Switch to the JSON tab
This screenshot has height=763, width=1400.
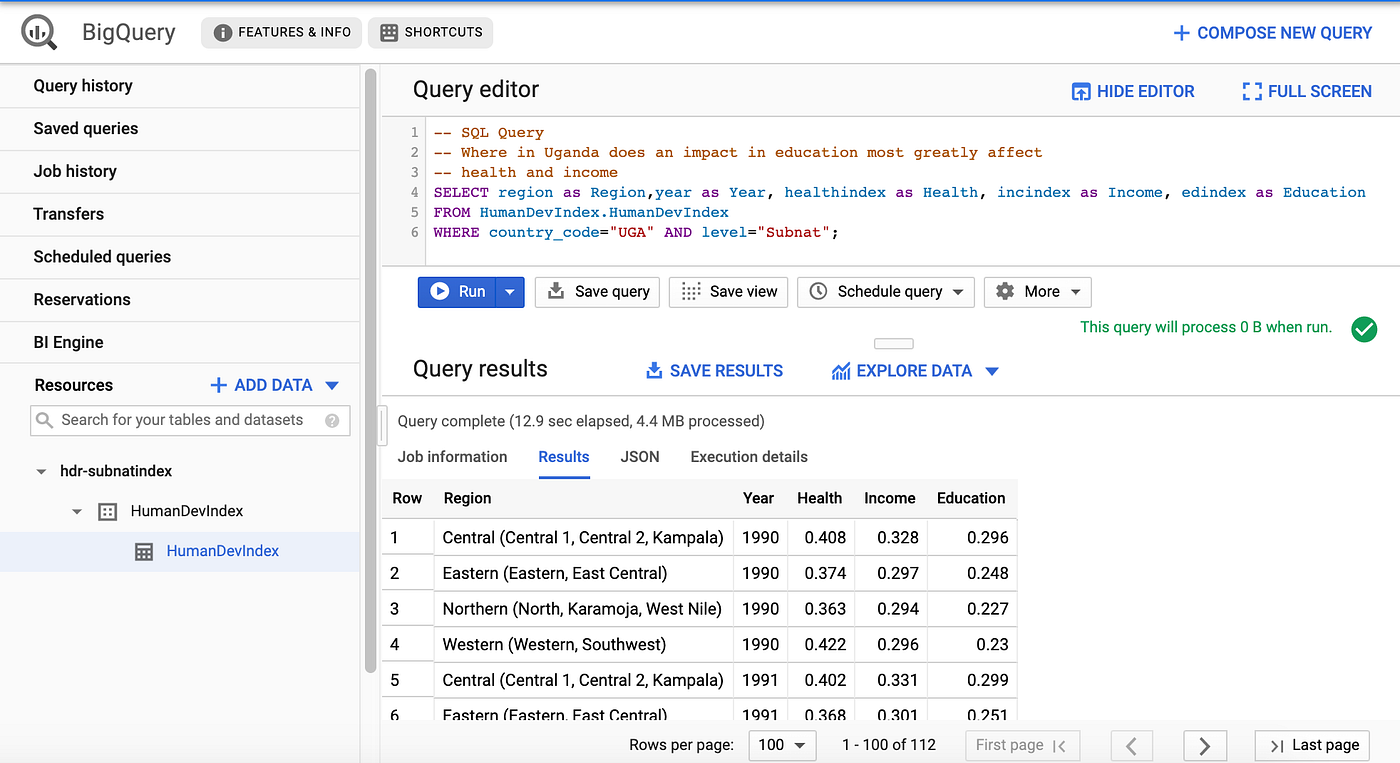[x=639, y=457]
